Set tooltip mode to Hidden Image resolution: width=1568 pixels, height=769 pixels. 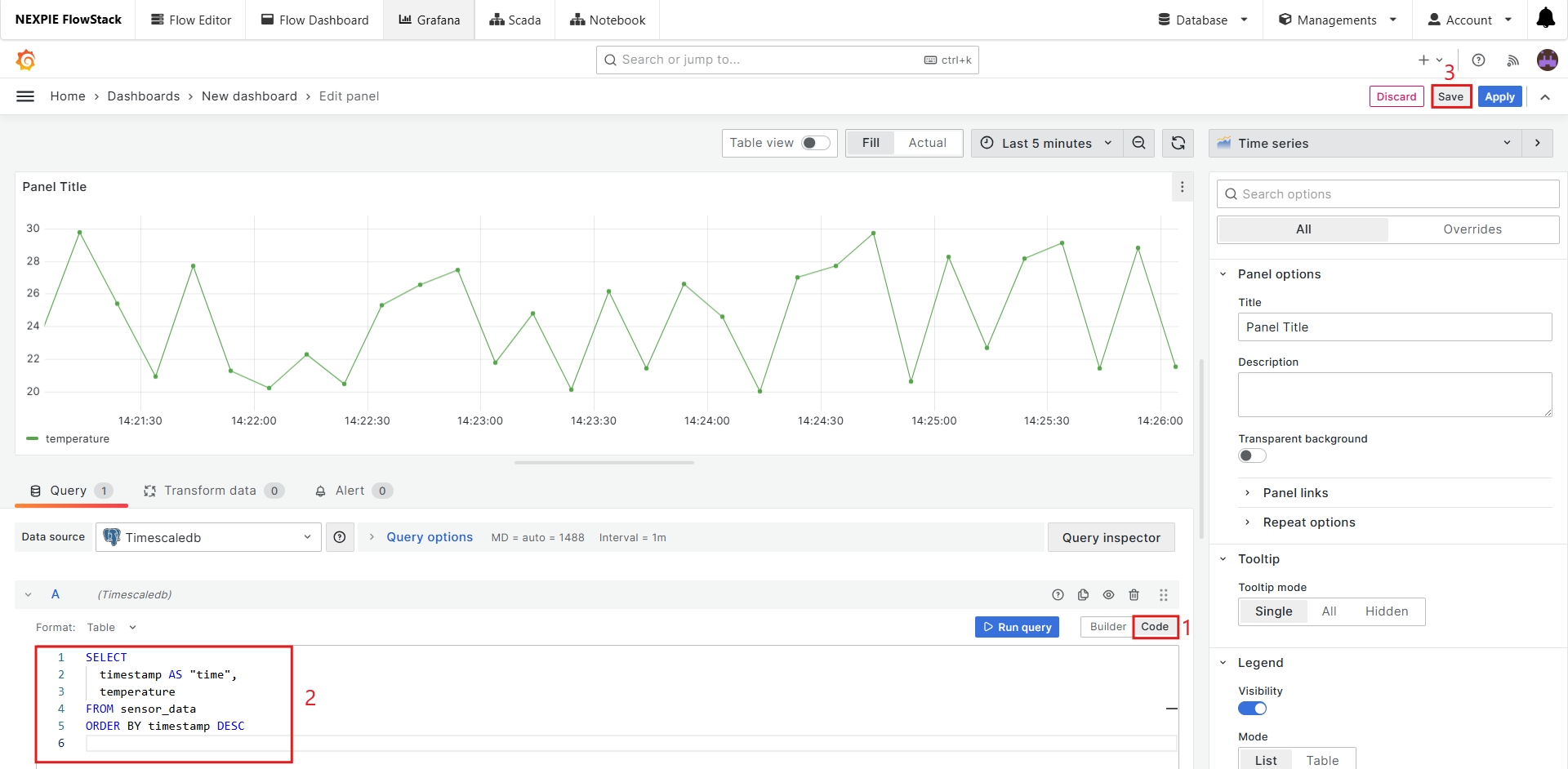[1387, 611]
